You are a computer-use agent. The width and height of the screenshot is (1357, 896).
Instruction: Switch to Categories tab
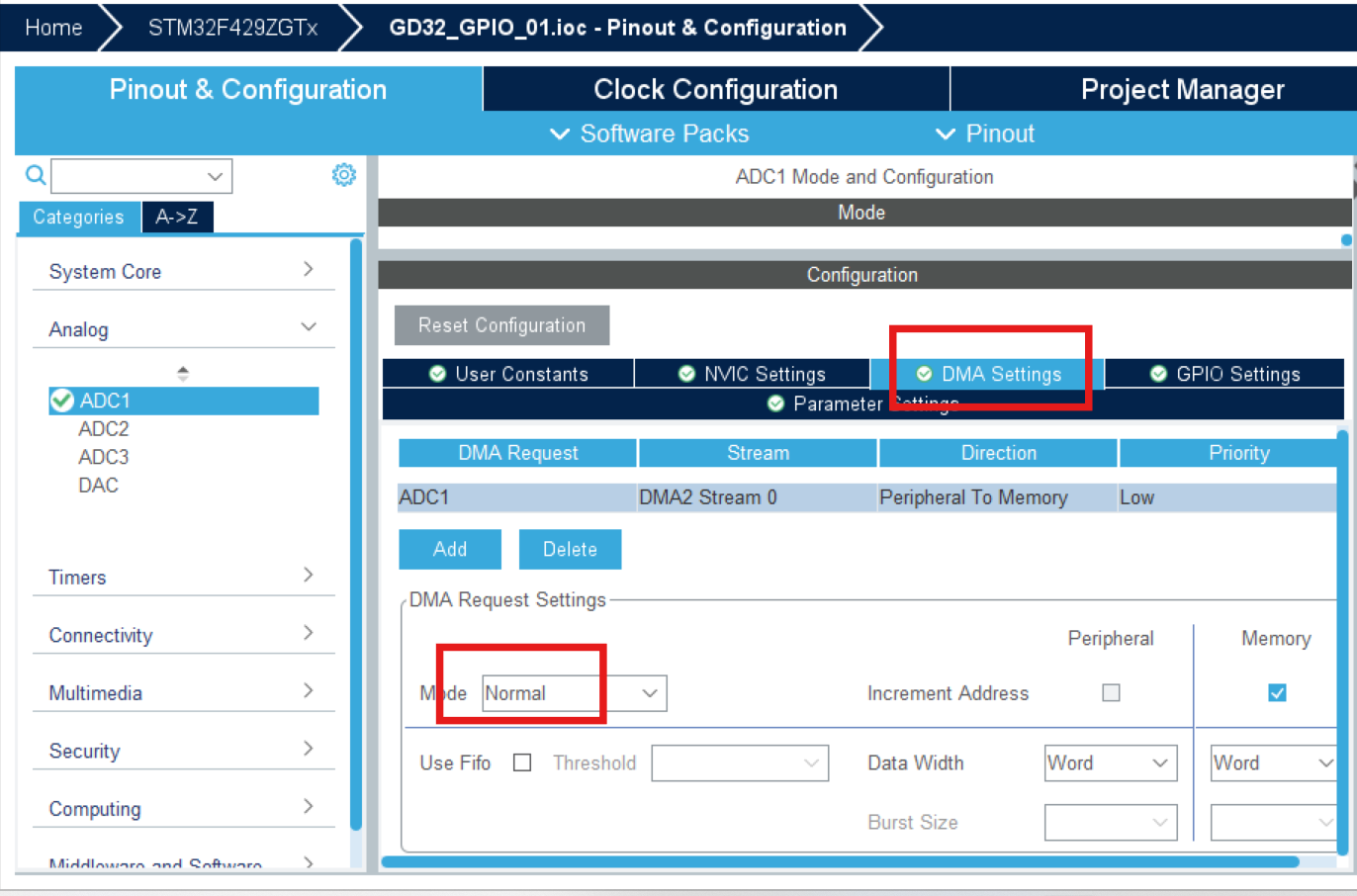(79, 217)
